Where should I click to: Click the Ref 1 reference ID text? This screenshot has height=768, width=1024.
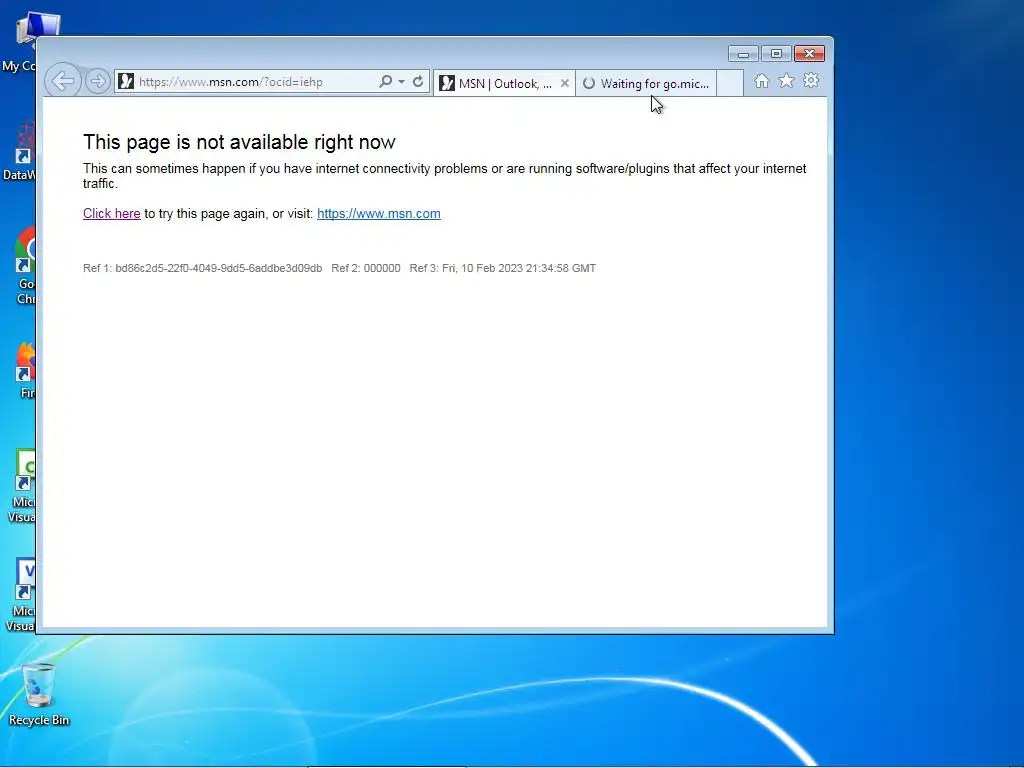(202, 268)
